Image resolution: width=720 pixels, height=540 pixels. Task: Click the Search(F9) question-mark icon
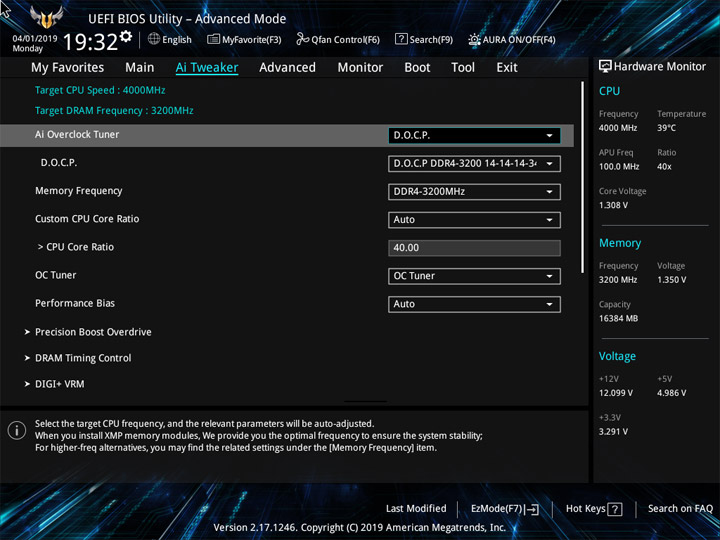click(401, 39)
